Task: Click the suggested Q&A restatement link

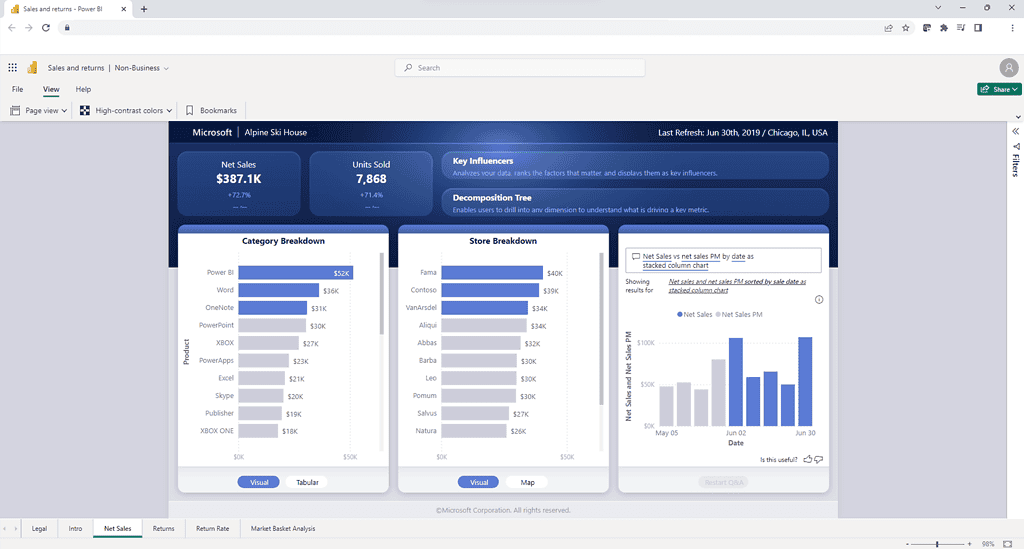Action: coord(737,286)
